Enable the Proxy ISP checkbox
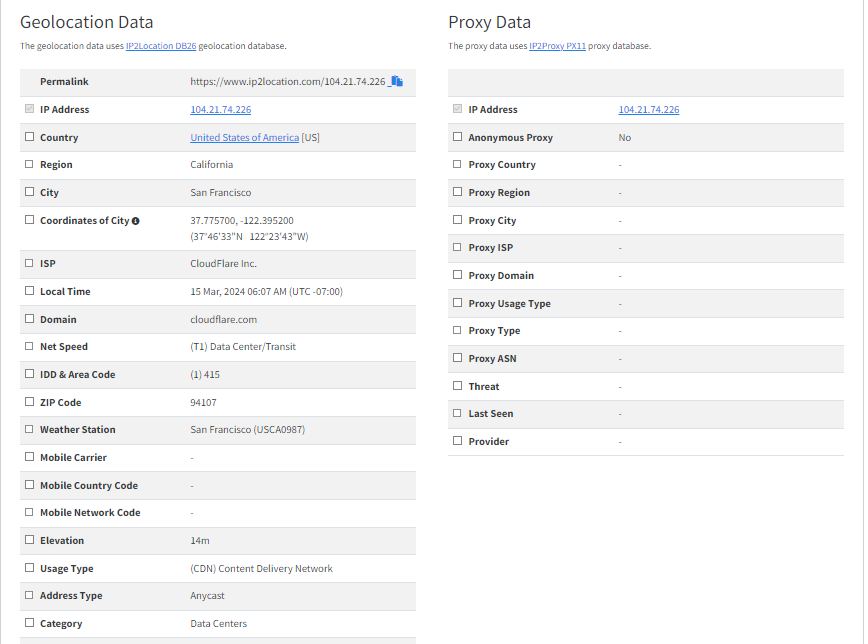The width and height of the screenshot is (868, 644). 457,248
